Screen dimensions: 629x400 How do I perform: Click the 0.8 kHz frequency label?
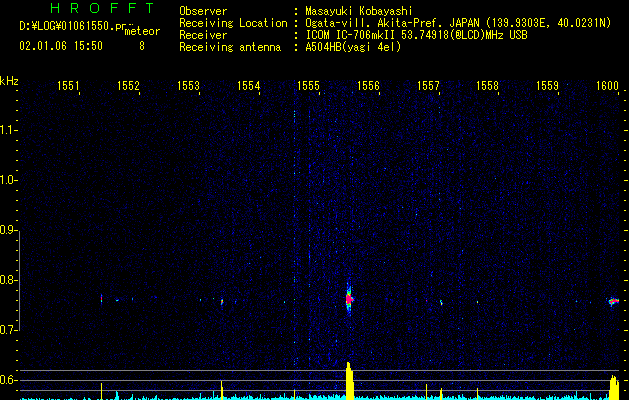[x=9, y=280]
